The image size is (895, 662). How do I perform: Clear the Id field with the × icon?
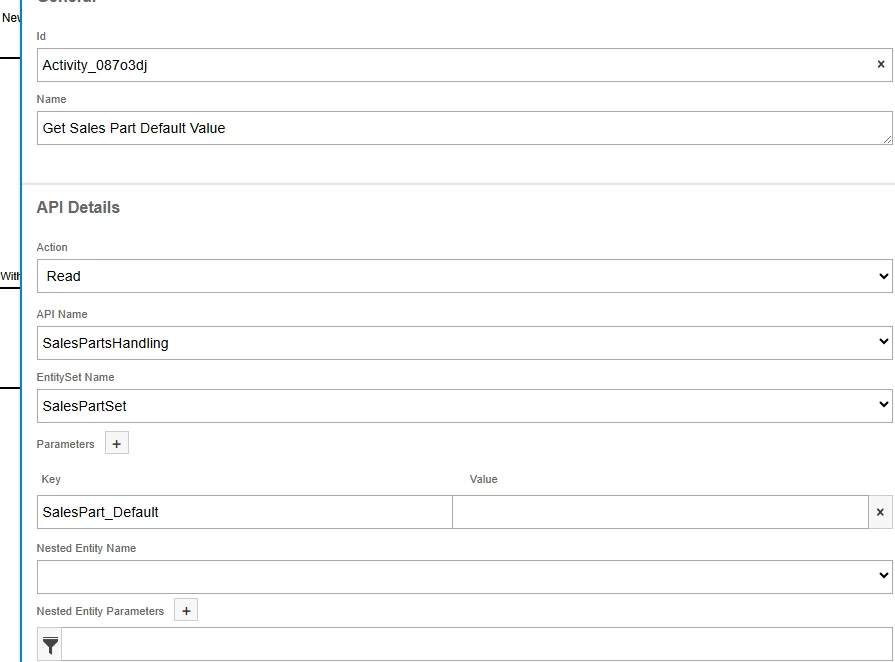(x=881, y=65)
